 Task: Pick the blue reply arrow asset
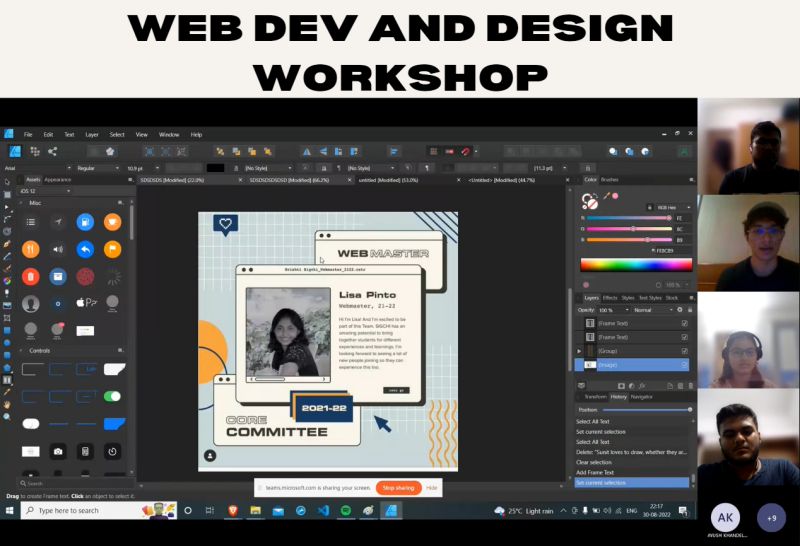pyautogui.click(x=85, y=249)
